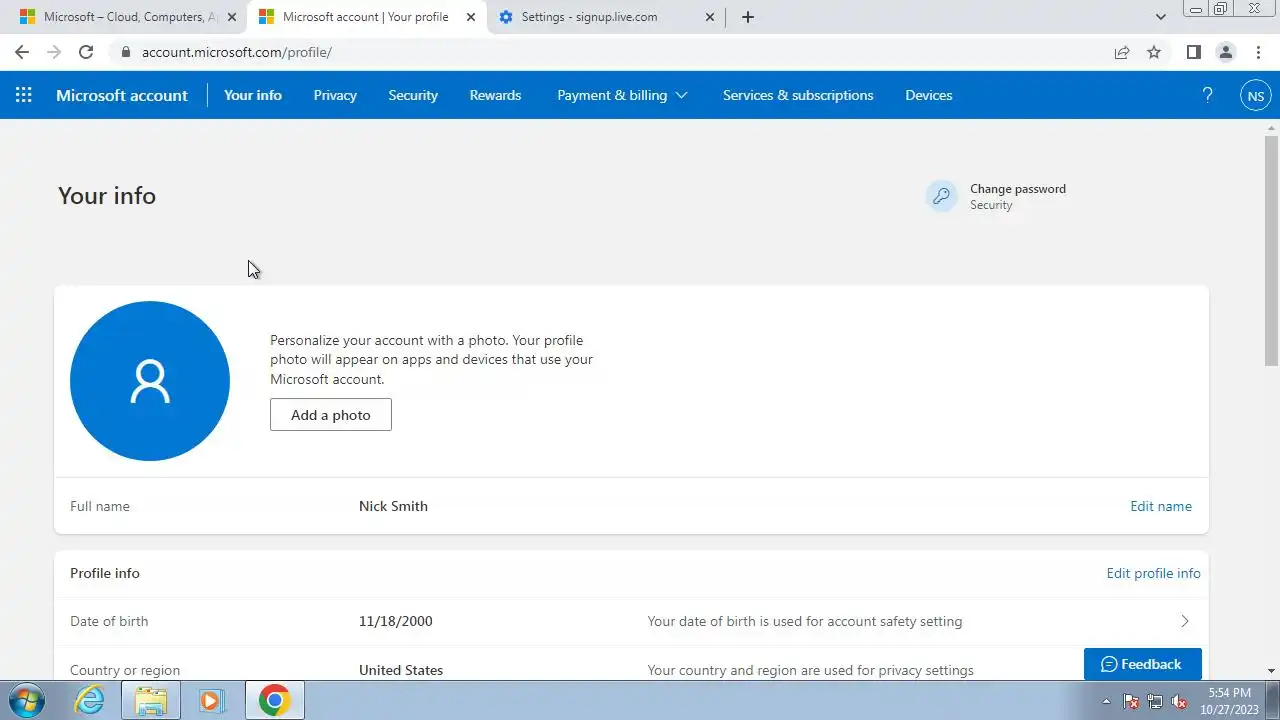Click the Nick Smith full name text
Viewport: 1280px width, 720px height.
click(393, 506)
